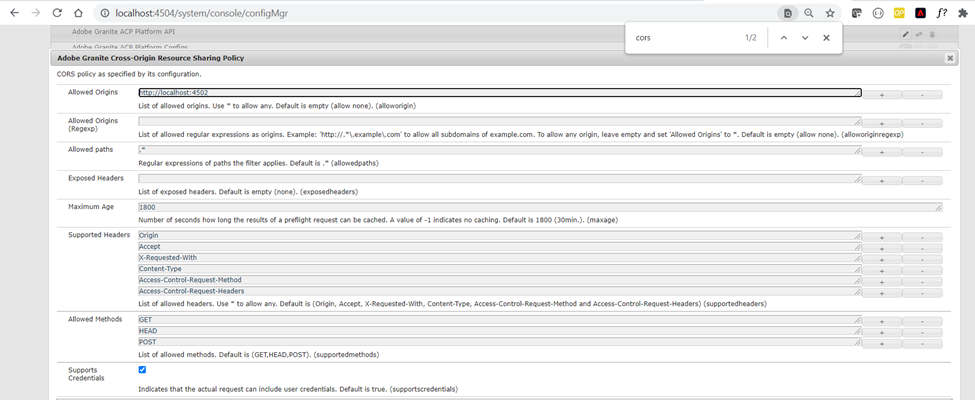Click the first extension icon after the star
Image resolution: width=975 pixels, height=400 pixels.
tap(856, 12)
